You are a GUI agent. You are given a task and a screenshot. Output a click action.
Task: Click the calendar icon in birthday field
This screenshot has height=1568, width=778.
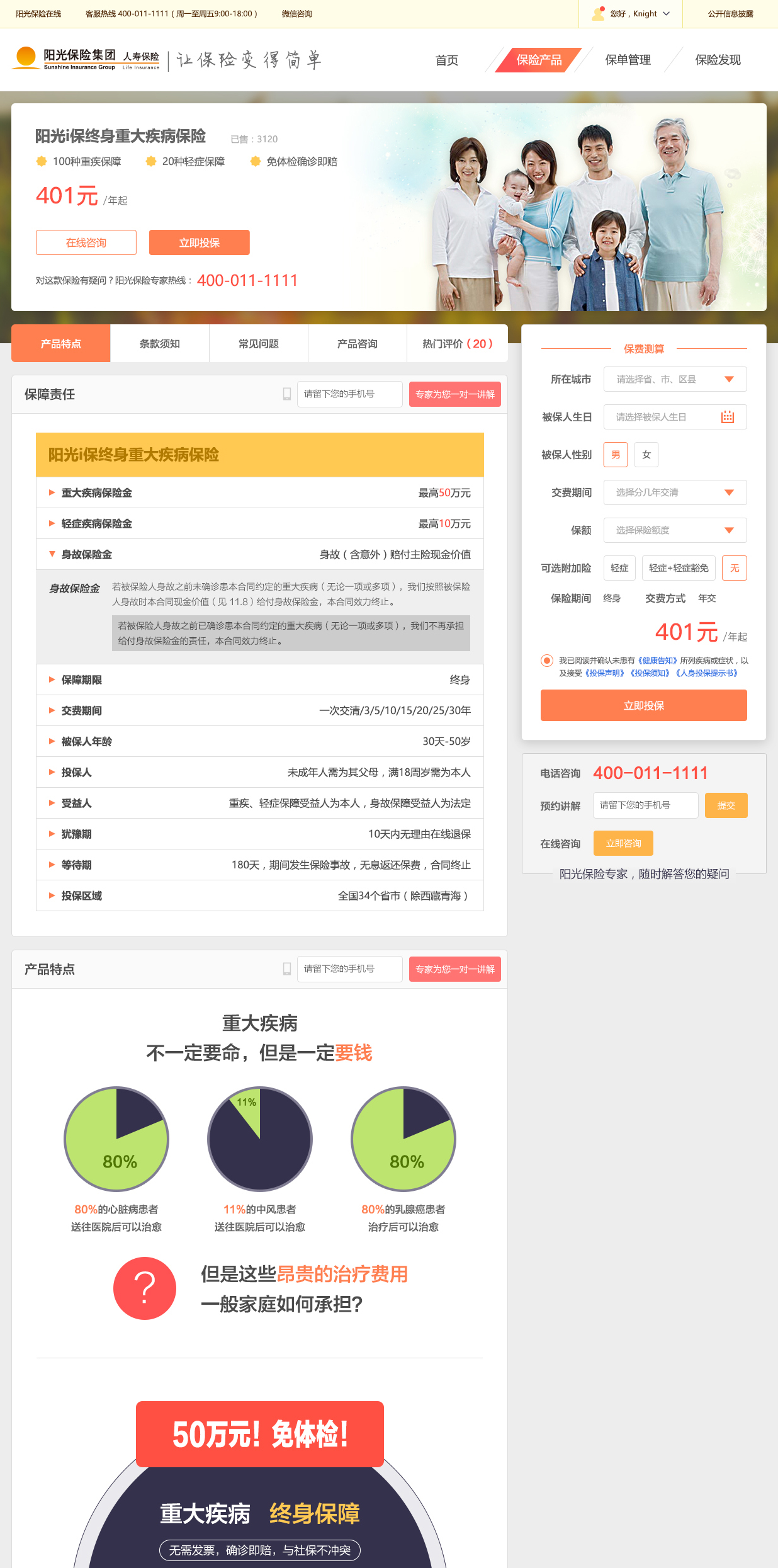[x=728, y=417]
